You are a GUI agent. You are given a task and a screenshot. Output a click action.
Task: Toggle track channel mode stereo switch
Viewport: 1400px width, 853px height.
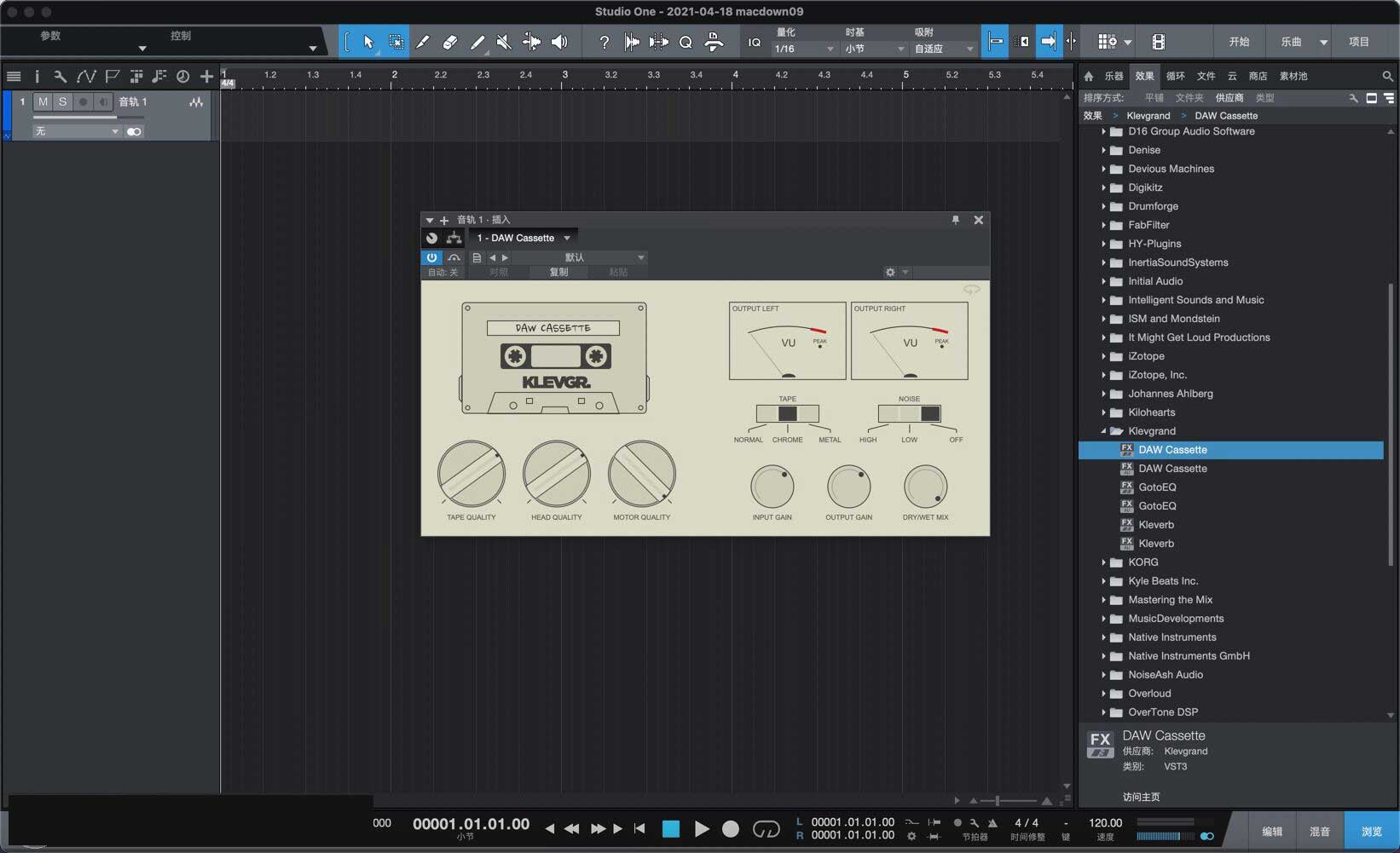pos(134,131)
